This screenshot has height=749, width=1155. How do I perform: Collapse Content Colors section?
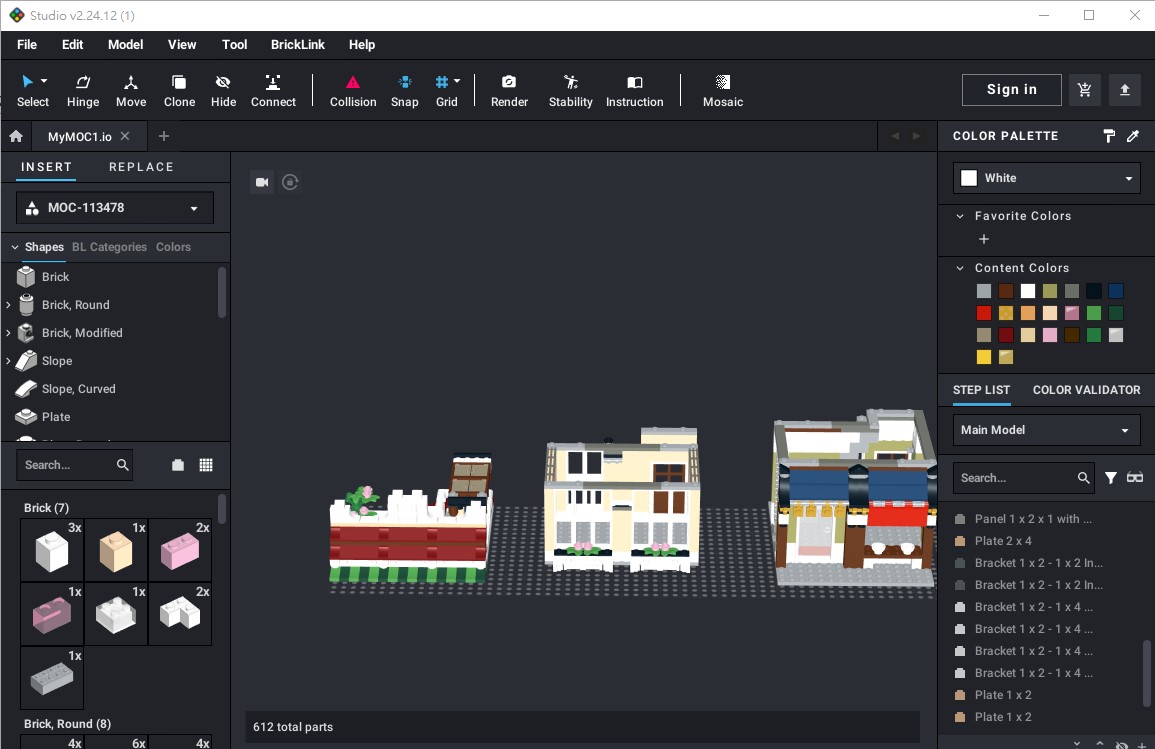click(x=960, y=268)
